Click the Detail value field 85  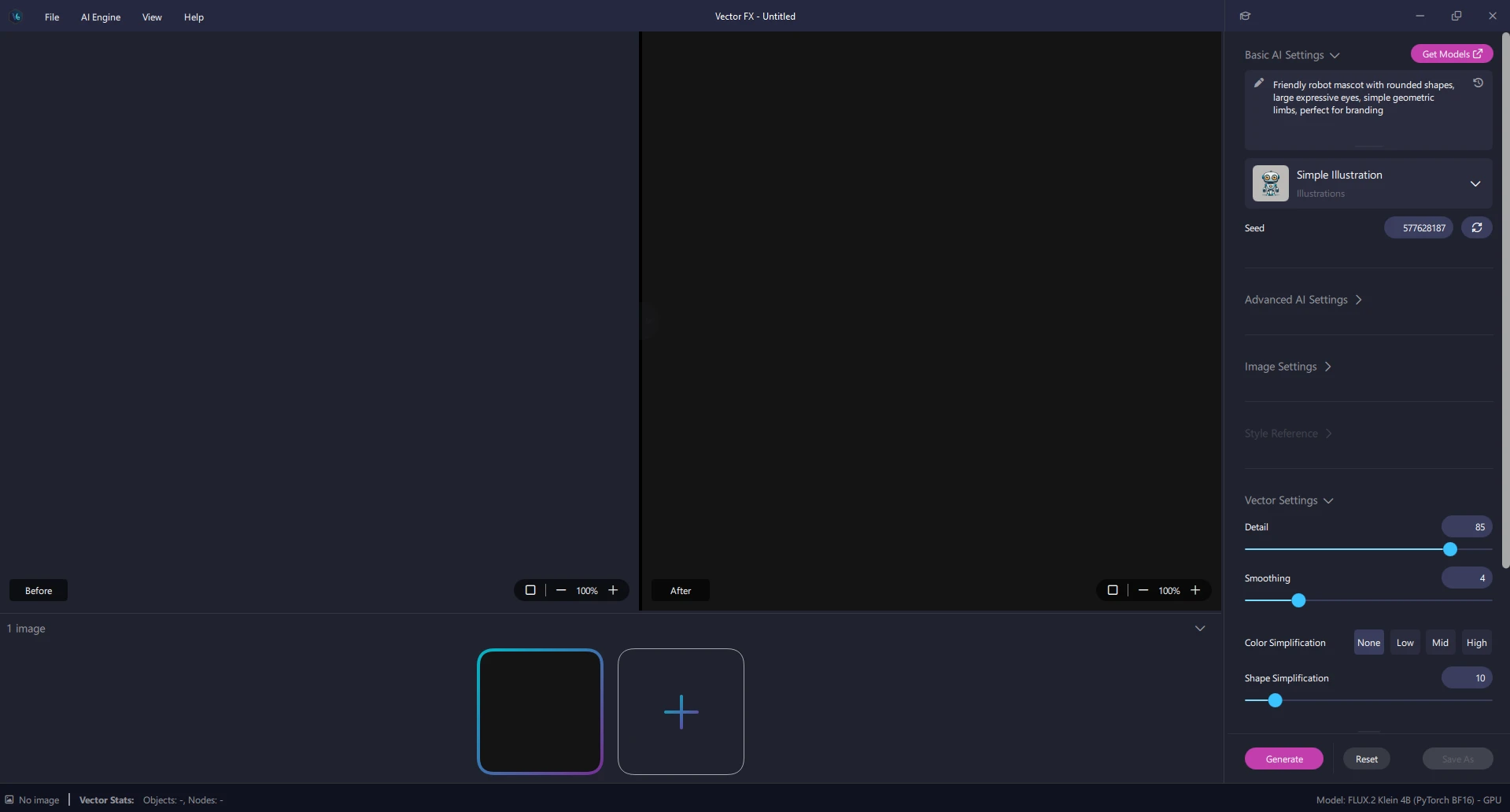click(x=1467, y=526)
